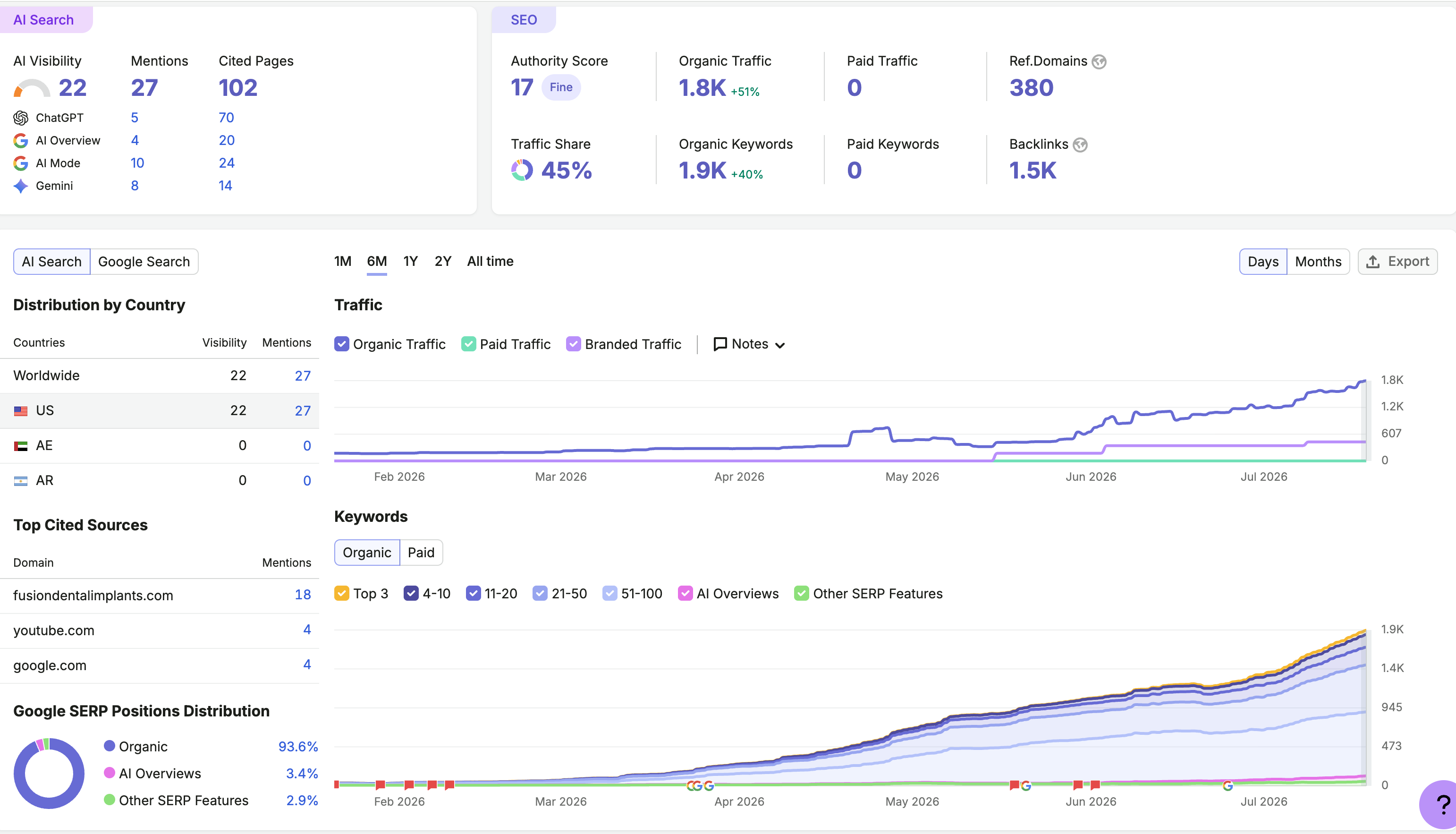The width and height of the screenshot is (1456, 834).
Task: Open ChatGPT mentions count 5
Action: tap(135, 118)
